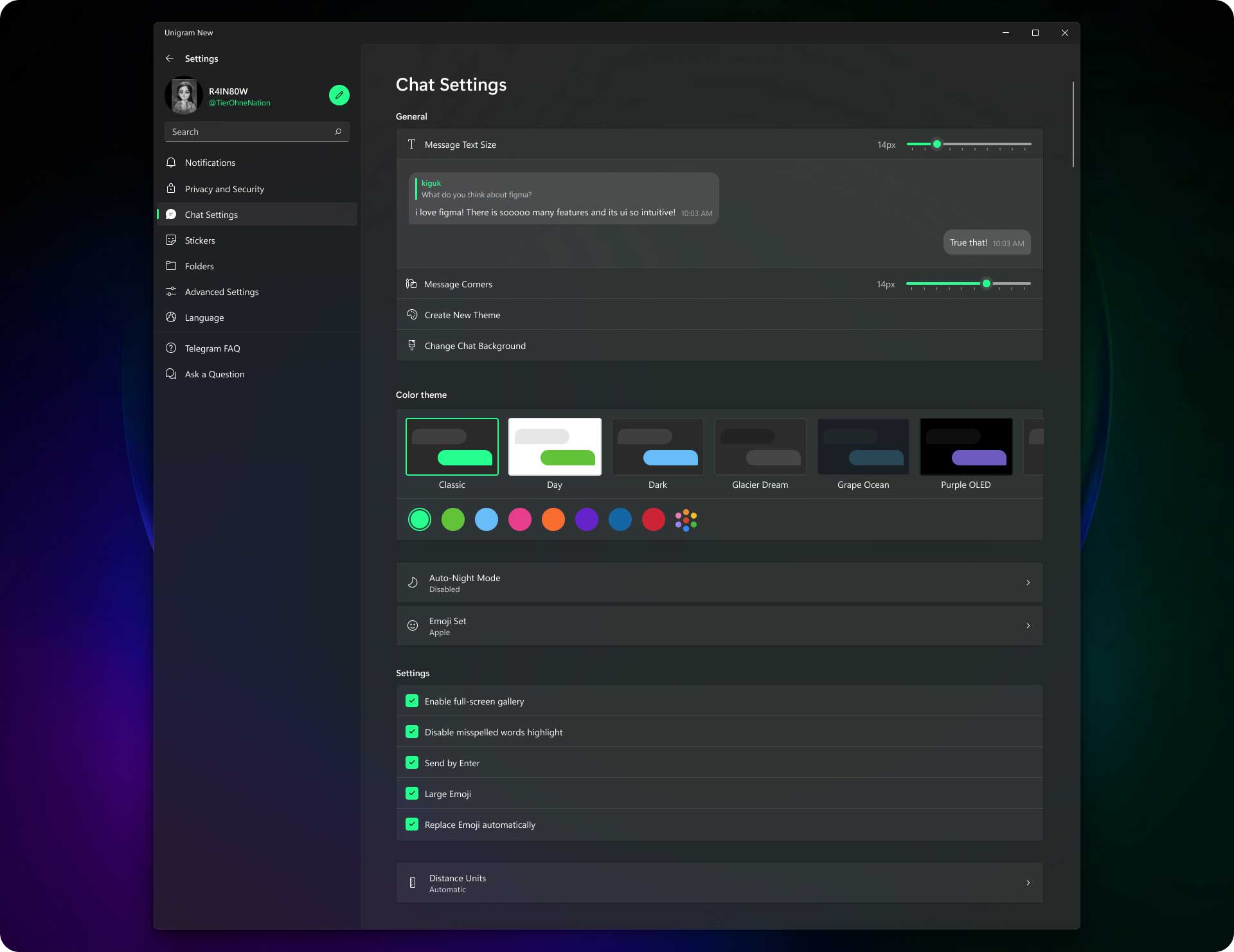Click the Folders icon in sidebar
The height and width of the screenshot is (952, 1234).
[171, 265]
